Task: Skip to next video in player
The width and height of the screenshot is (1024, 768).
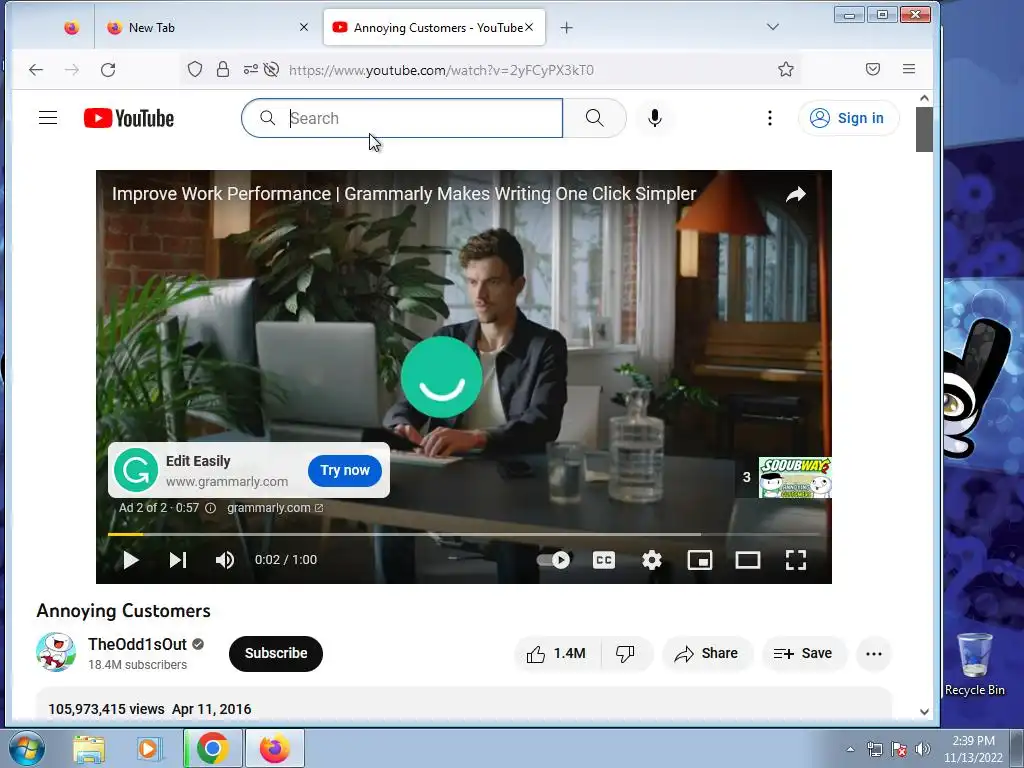Action: (x=178, y=560)
